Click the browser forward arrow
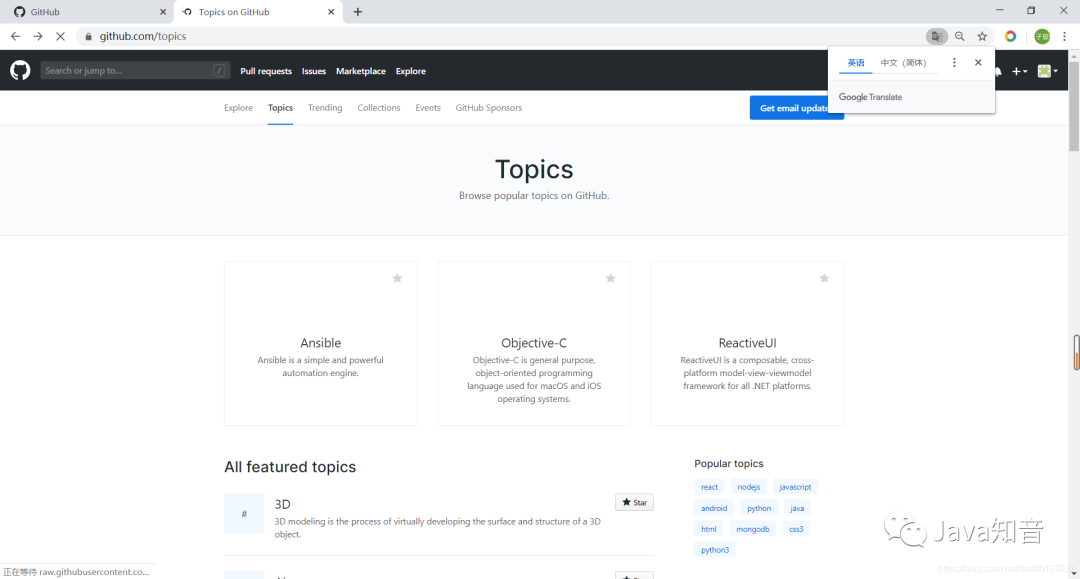The width and height of the screenshot is (1080, 579). (38, 36)
